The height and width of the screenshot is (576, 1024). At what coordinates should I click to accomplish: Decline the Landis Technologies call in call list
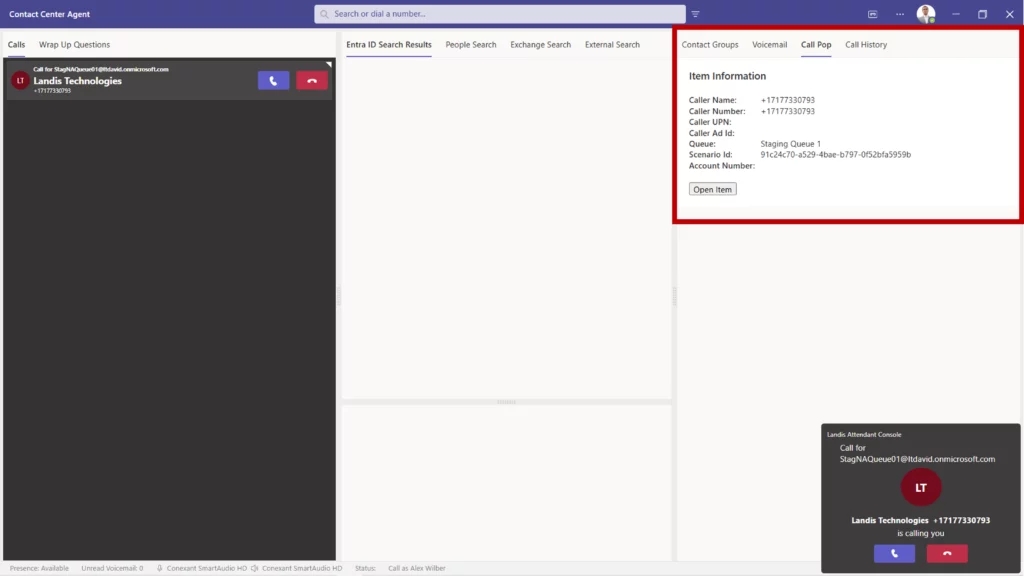point(312,81)
